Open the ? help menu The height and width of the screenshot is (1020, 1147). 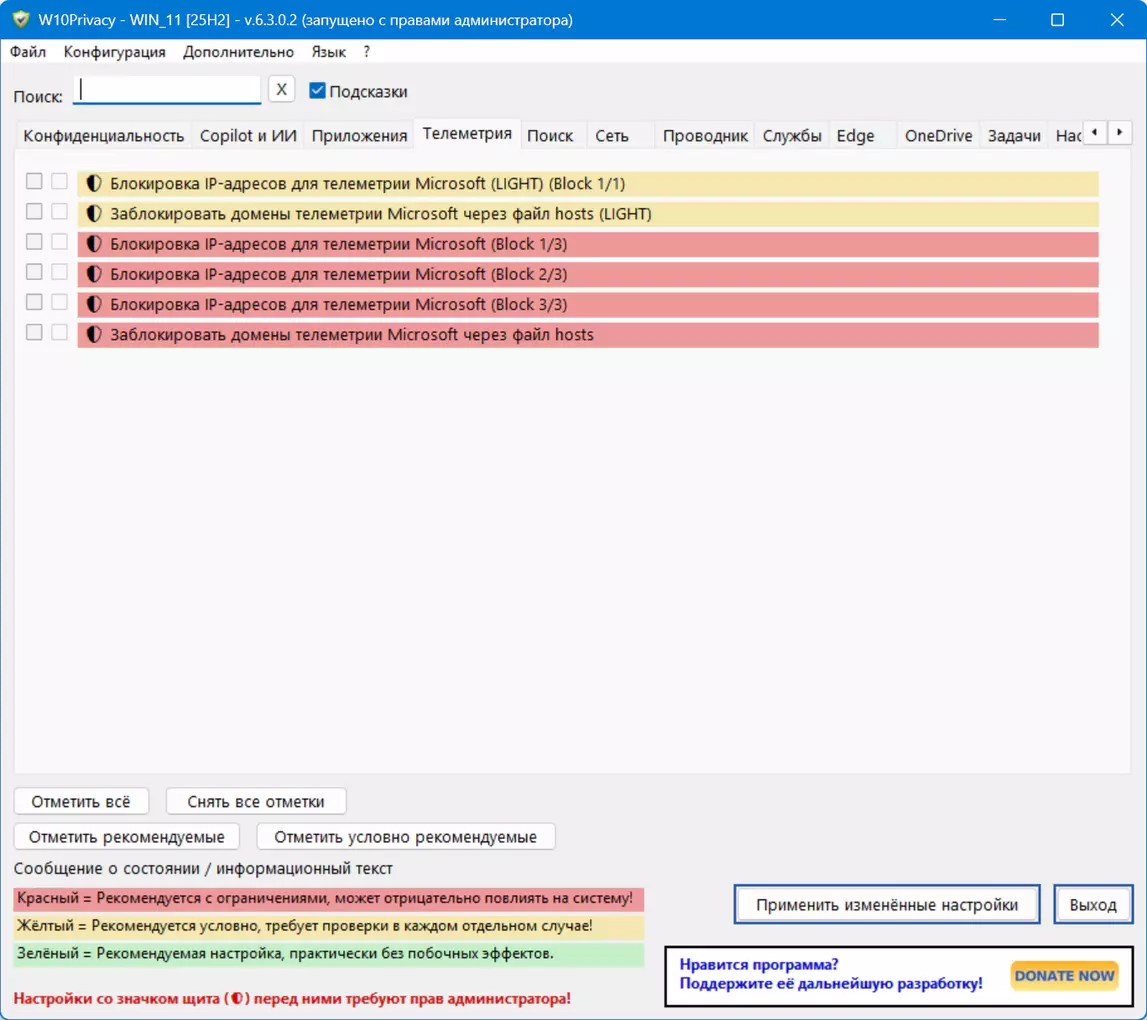point(366,52)
